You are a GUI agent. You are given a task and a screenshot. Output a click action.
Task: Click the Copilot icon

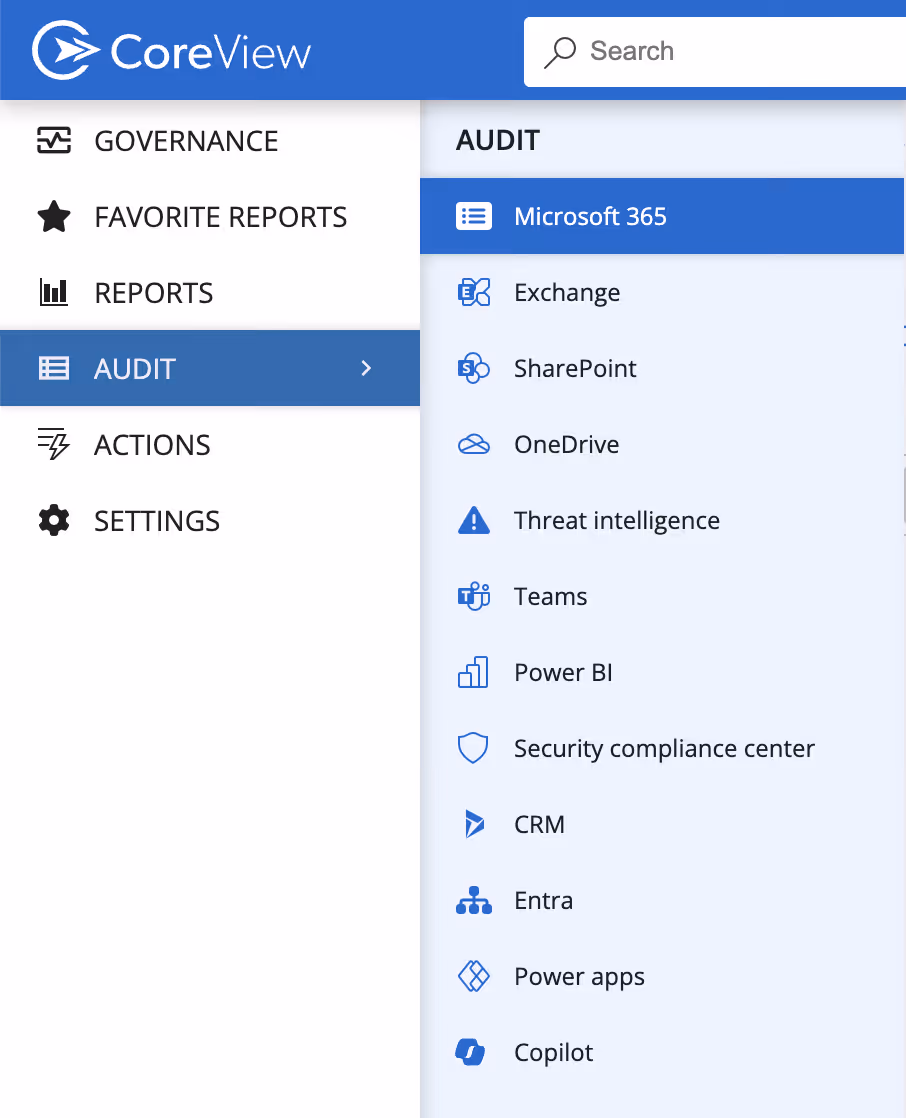coord(473,1052)
